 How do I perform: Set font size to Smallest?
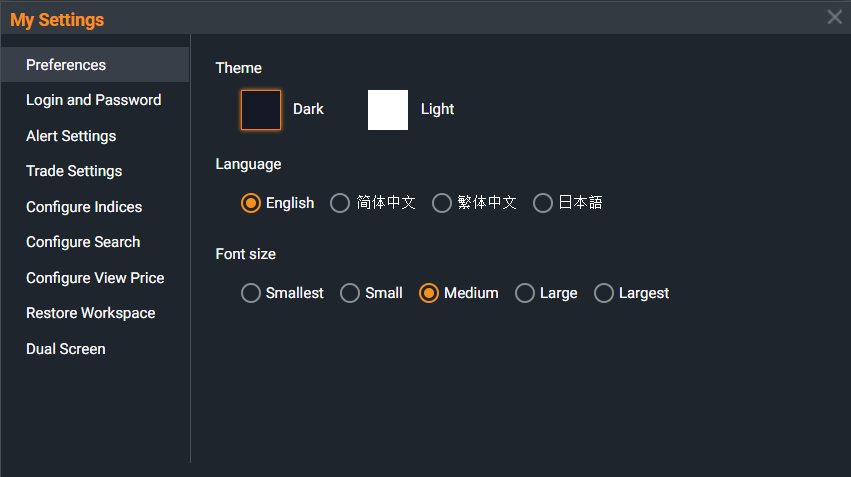pyautogui.click(x=251, y=293)
